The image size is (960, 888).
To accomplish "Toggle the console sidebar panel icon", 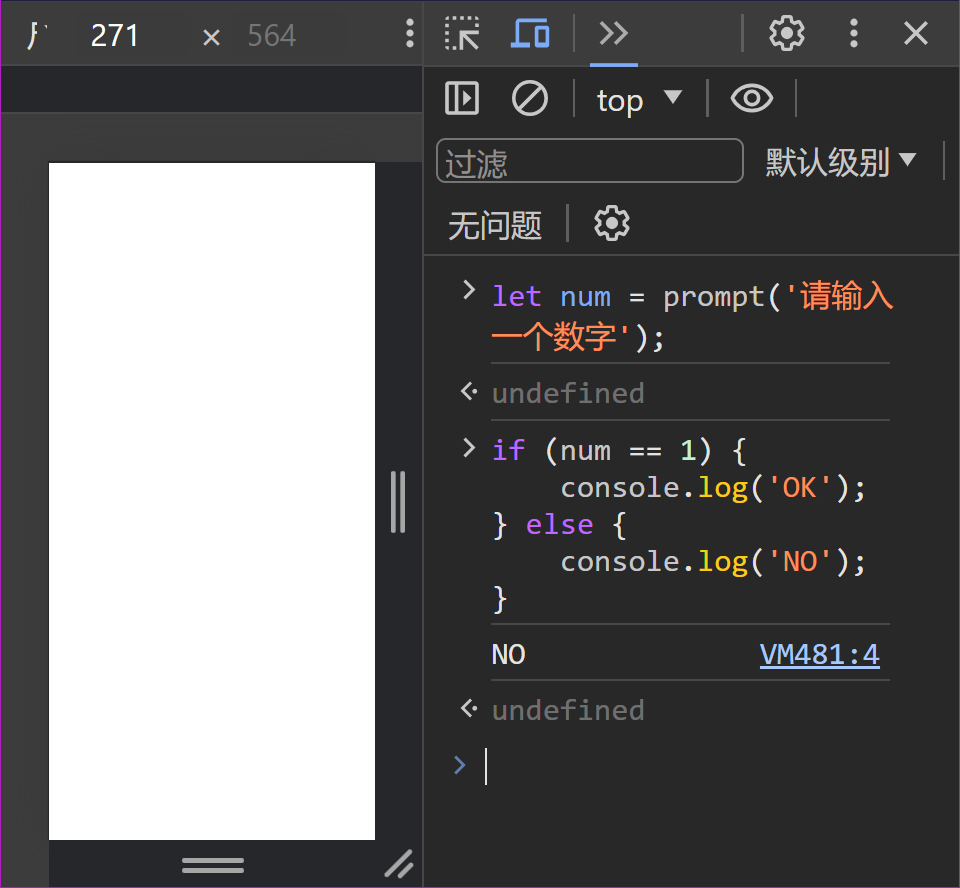I will [x=462, y=99].
